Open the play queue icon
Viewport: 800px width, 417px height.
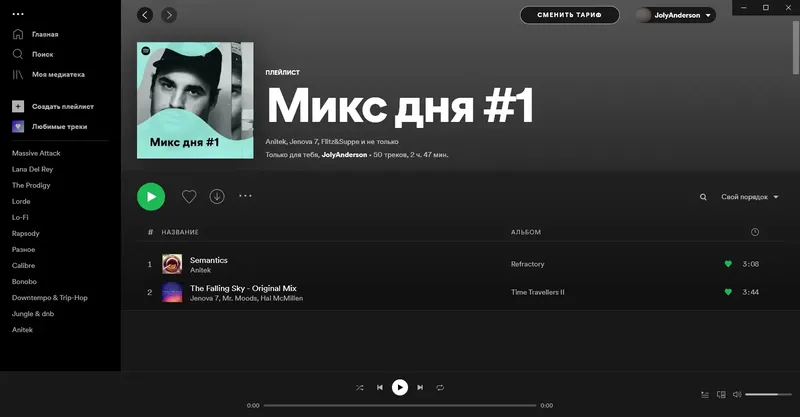[705, 395]
